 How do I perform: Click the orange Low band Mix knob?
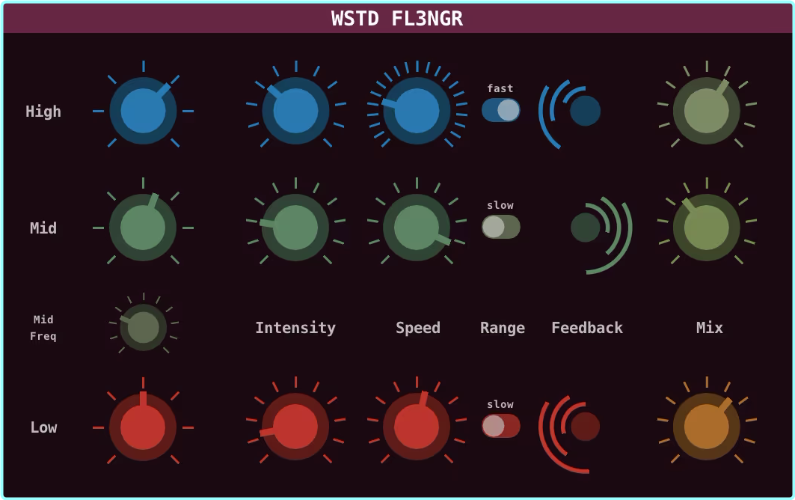coord(707,427)
